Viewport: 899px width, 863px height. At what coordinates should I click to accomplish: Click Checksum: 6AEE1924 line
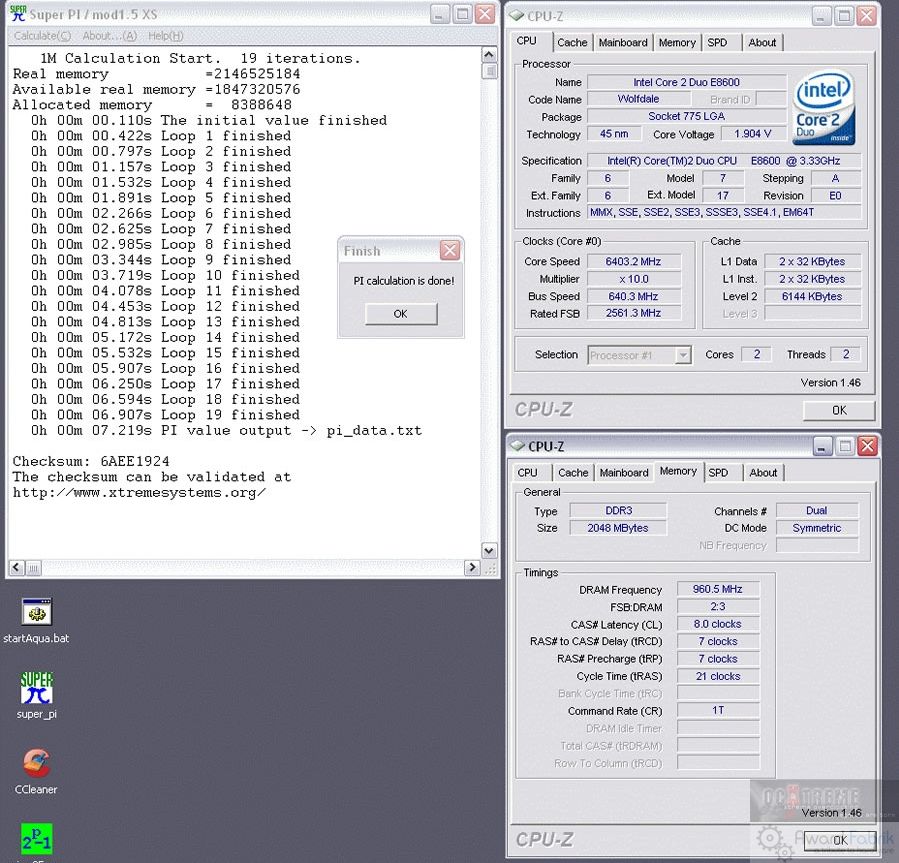pyautogui.click(x=91, y=462)
